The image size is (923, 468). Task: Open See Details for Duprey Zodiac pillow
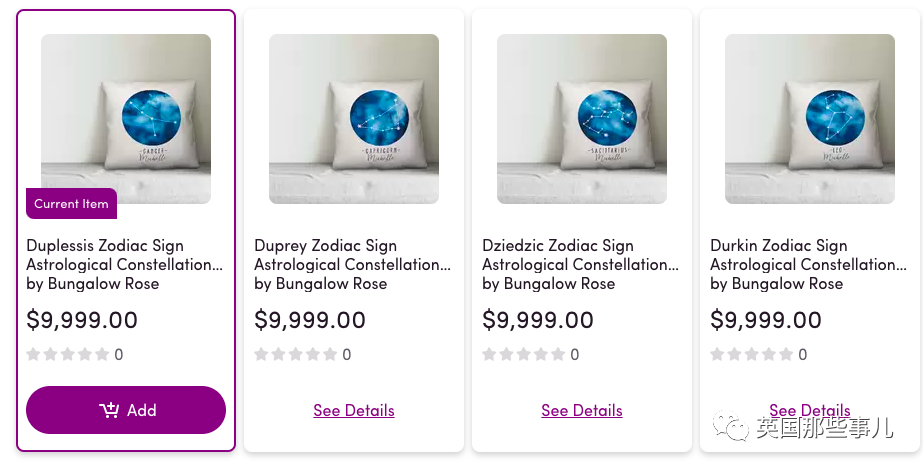[354, 410]
